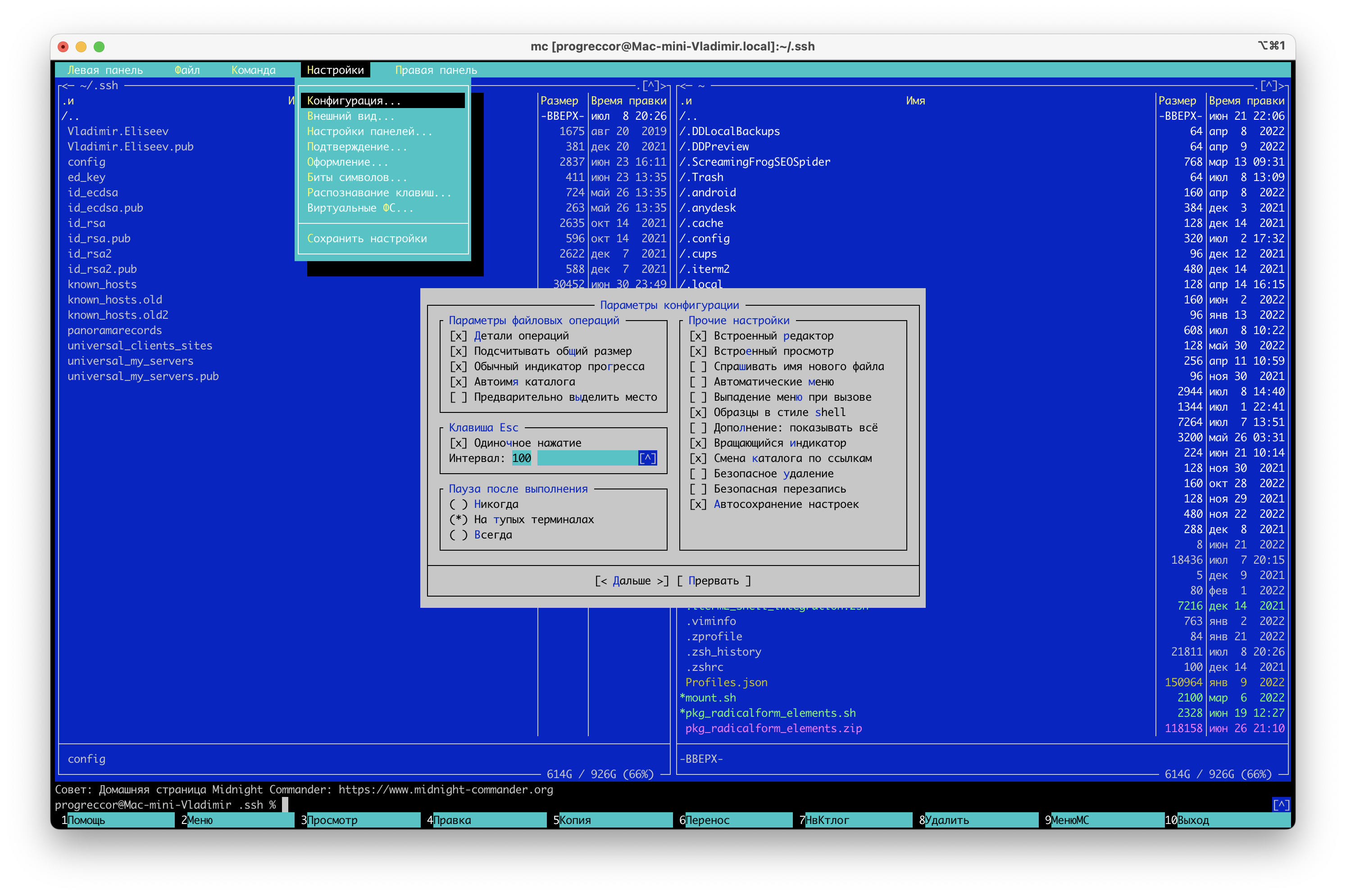This screenshot has height=896, width=1346.
Task: Toggle Безопасное удаление checkbox
Action: [698, 474]
